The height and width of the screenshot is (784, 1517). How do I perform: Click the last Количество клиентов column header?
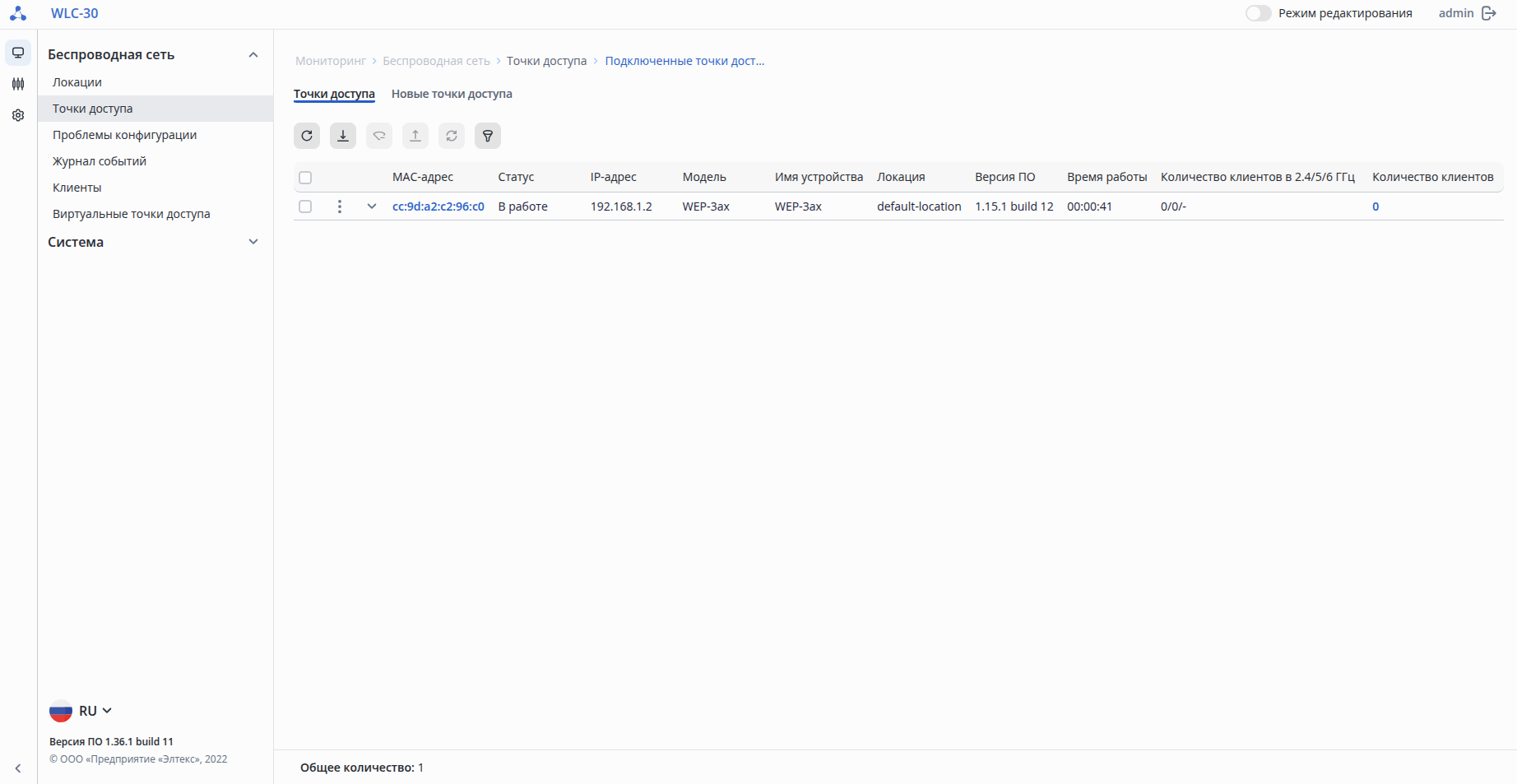[1433, 177]
